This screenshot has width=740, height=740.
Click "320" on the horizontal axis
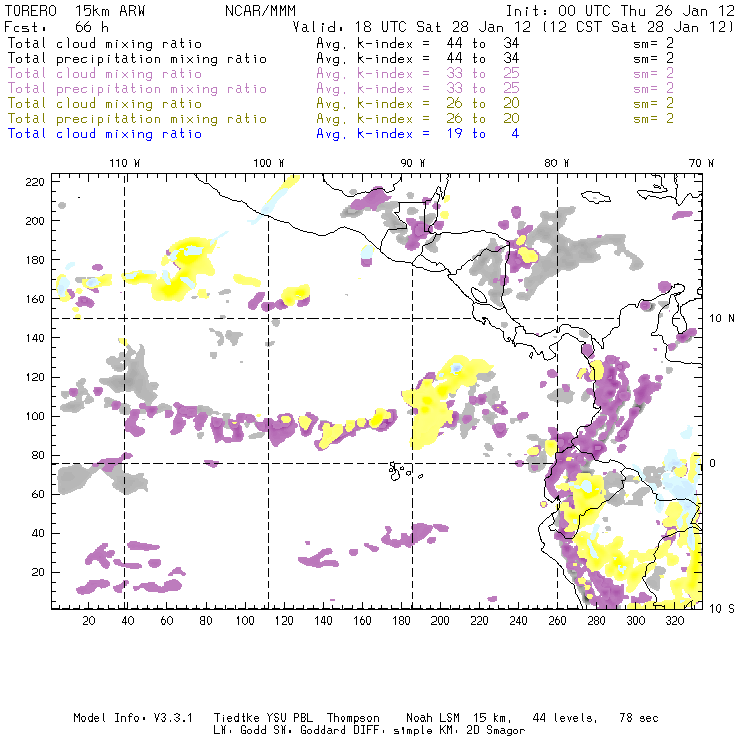[674, 621]
